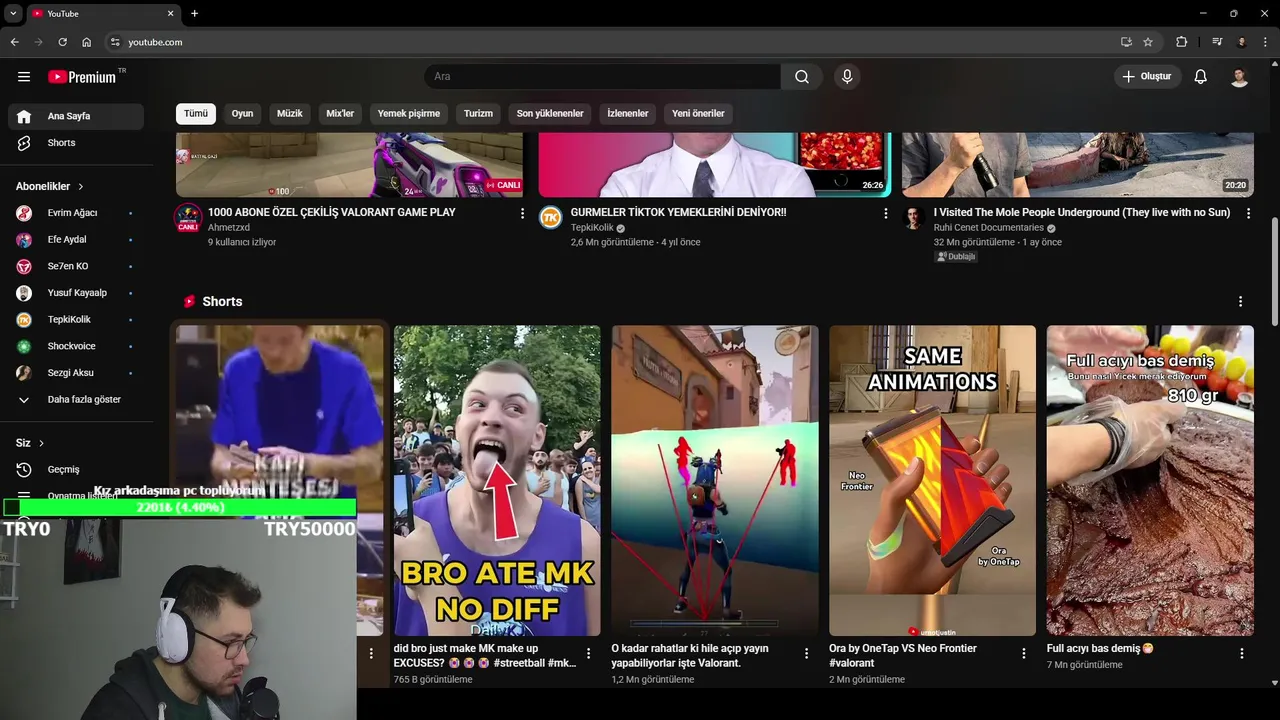
Task: Select the Son yüklenenler chip
Action: tap(550, 113)
